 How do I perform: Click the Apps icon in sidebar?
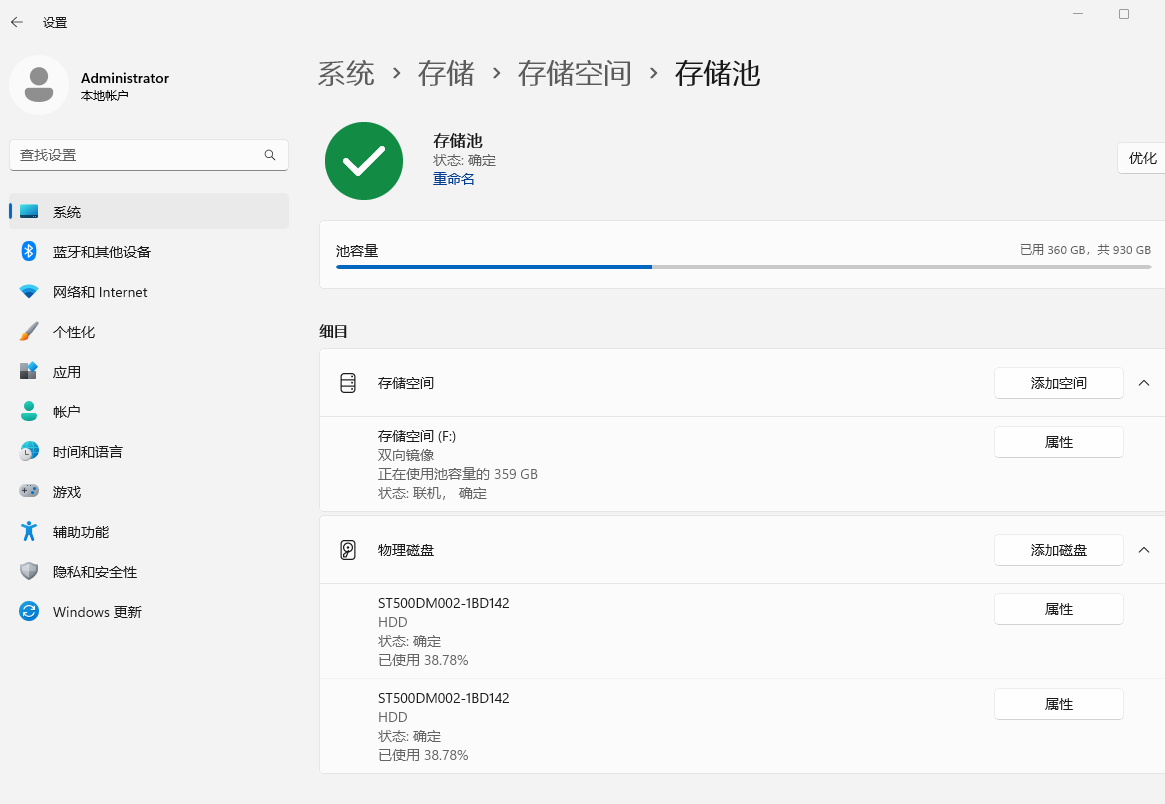tap(29, 370)
